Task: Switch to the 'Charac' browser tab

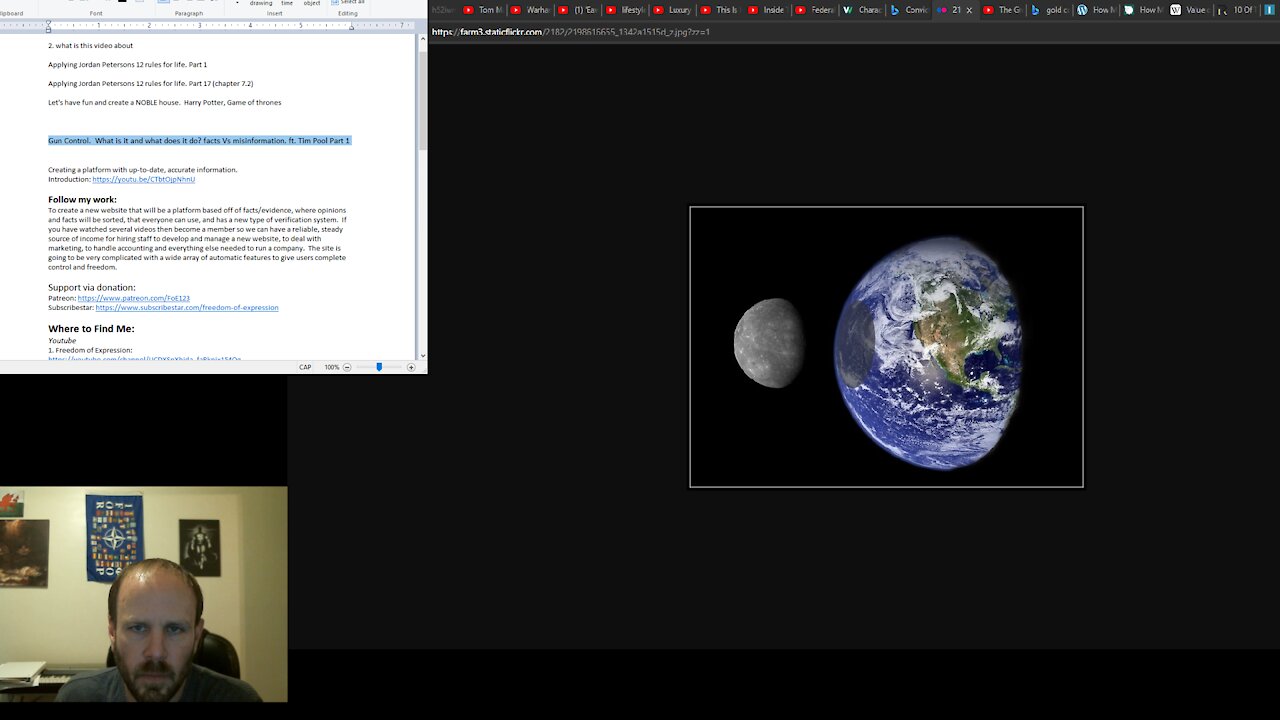Action: 862,10
